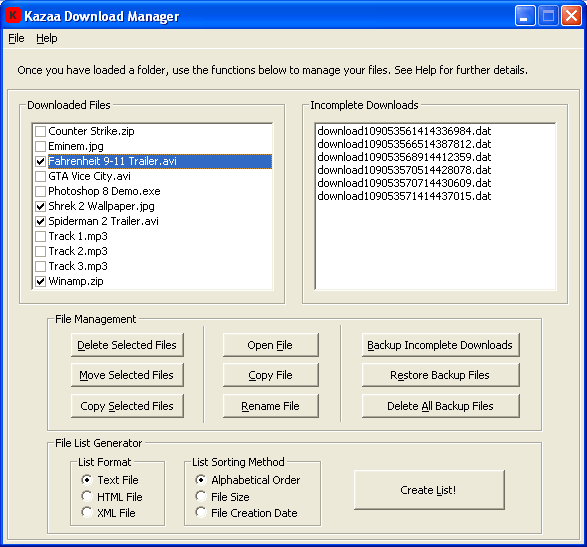Click Restore Backup Files button
The width and height of the screenshot is (587, 547).
tap(440, 375)
